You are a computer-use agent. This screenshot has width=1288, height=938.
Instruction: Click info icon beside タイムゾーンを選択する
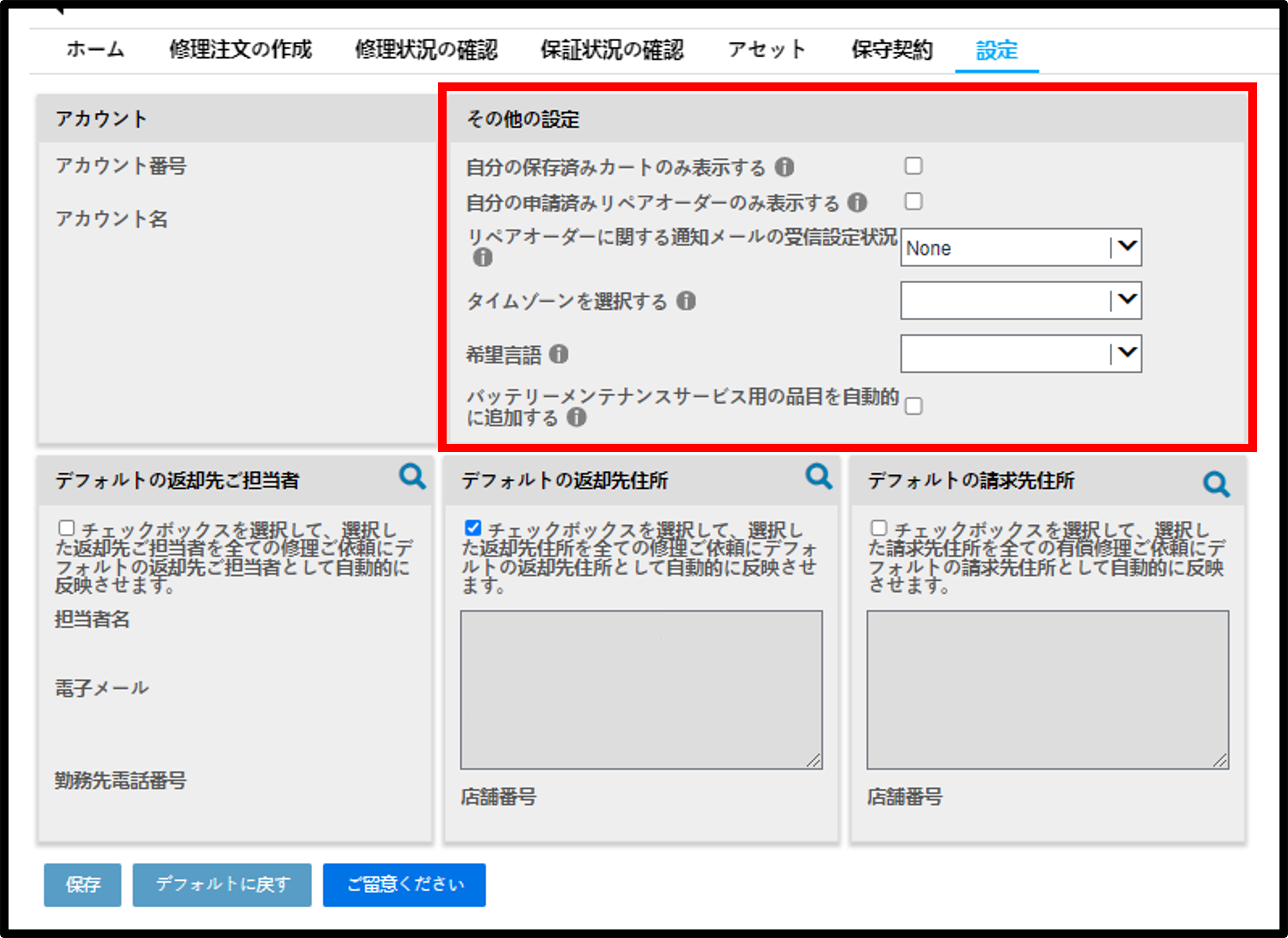point(686,301)
